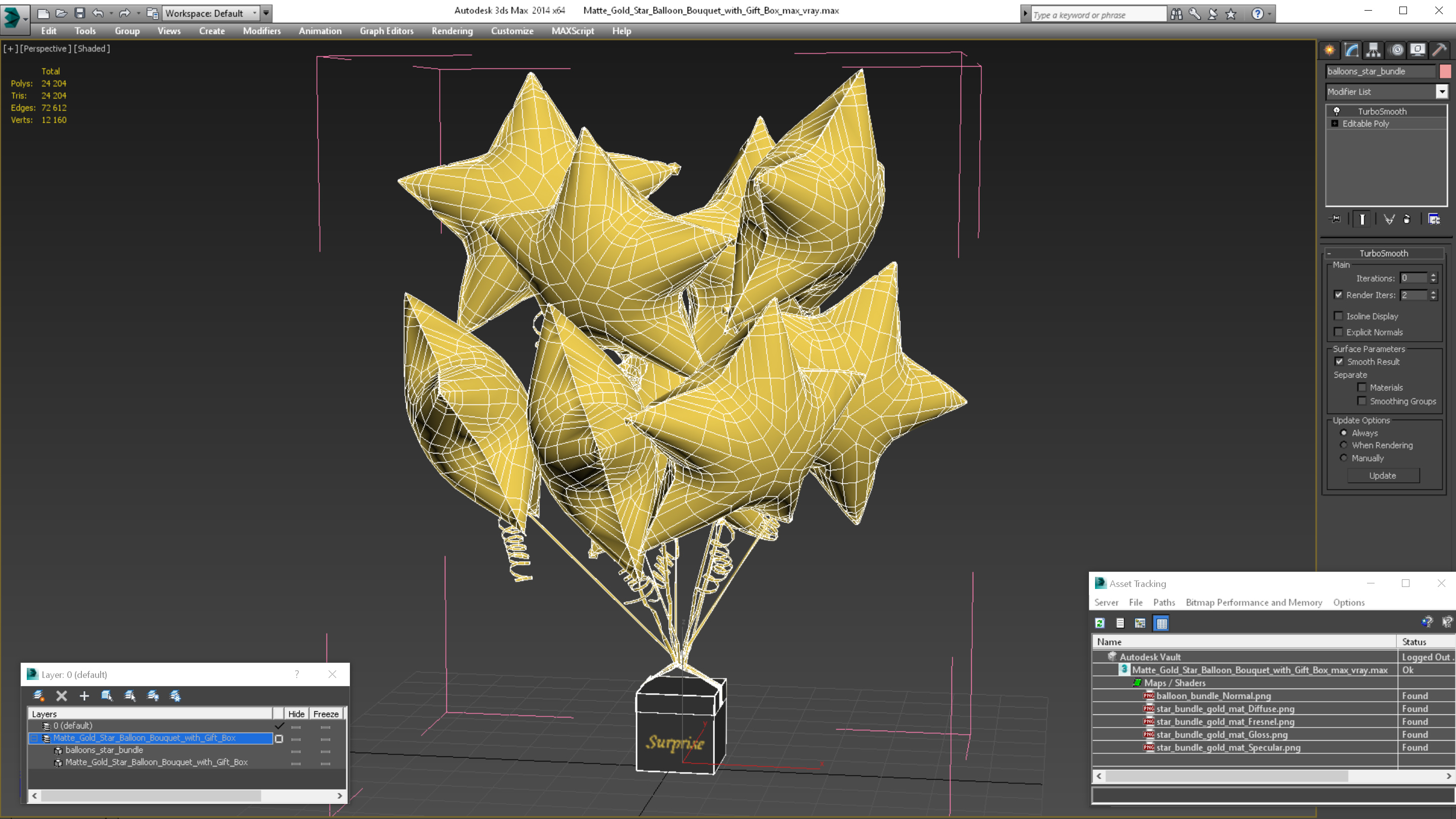Toggle the Smooth Result checkbox
The image size is (1456, 819).
click(1339, 361)
